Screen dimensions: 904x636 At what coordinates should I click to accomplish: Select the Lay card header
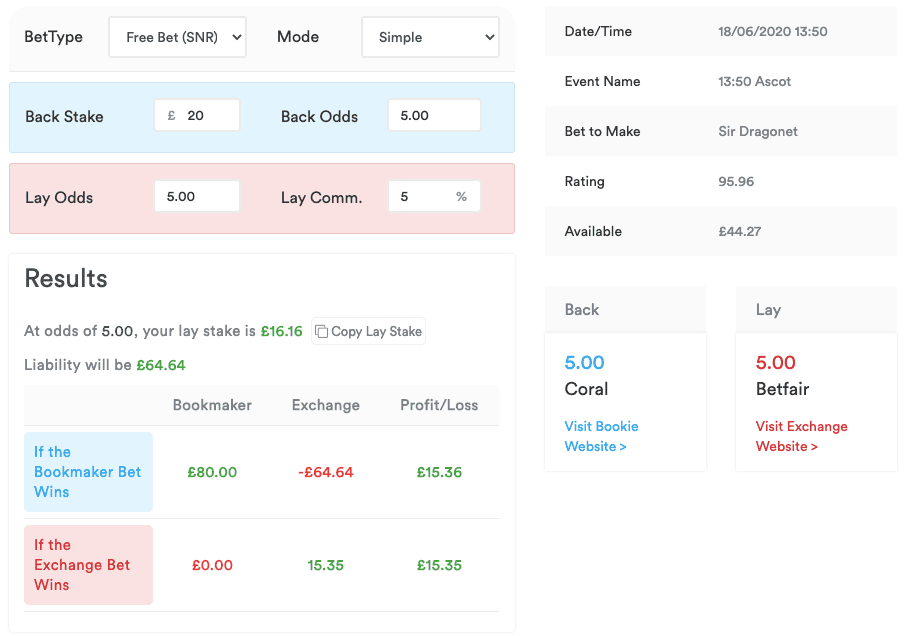coord(816,310)
